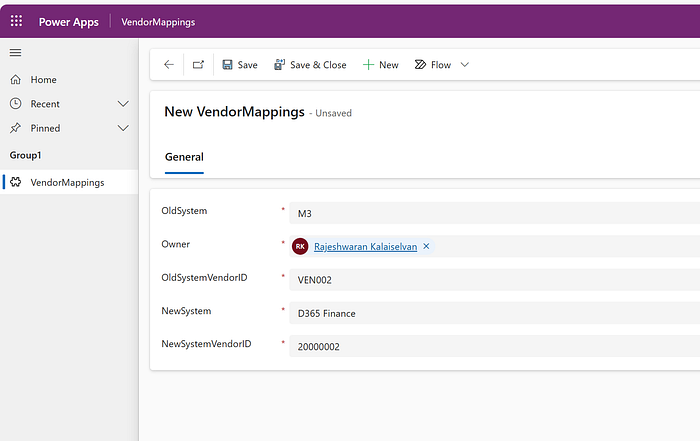
Task: Expand the Pinned section chevron
Action: coord(123,129)
